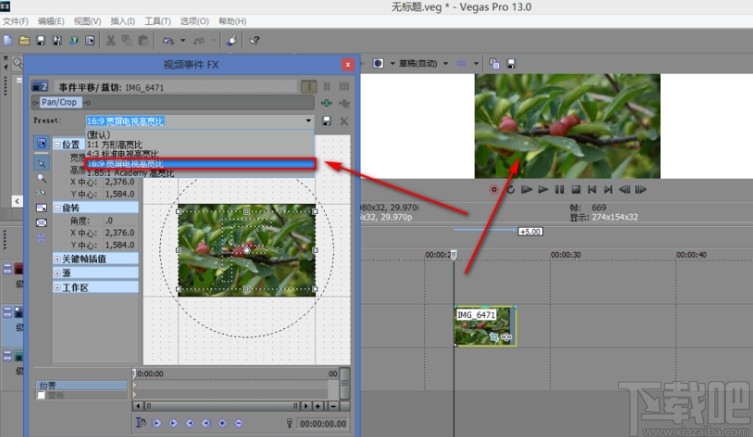Click the What's This help icon
This screenshot has width=753, height=437.
pyautogui.click(x=254, y=40)
